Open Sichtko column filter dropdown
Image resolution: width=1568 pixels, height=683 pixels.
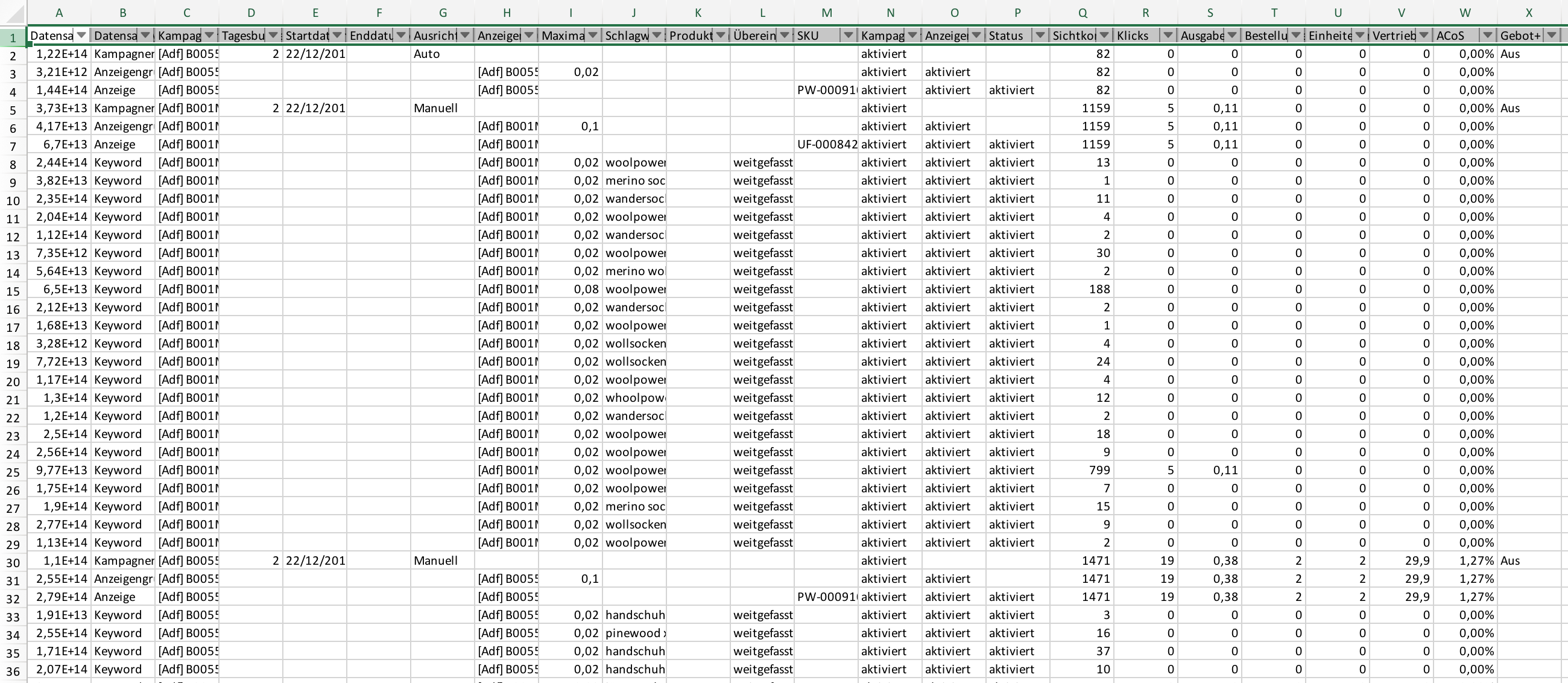[1104, 36]
